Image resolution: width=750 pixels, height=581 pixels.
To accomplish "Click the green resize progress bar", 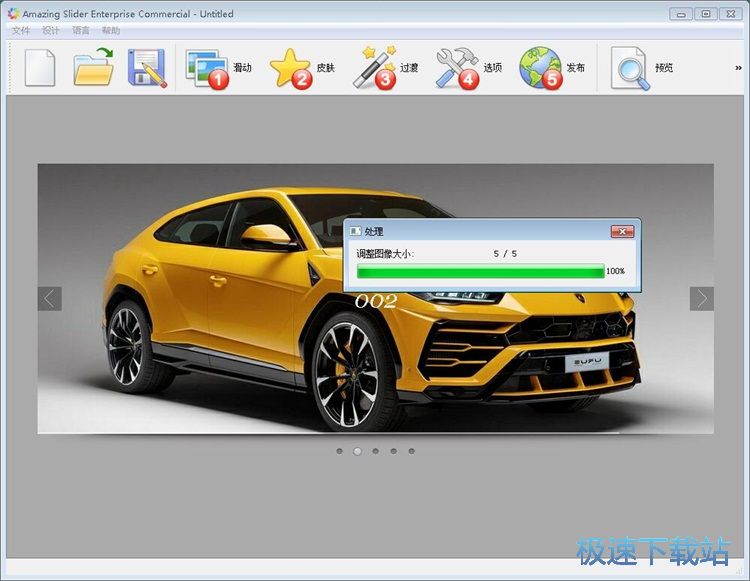I will (x=480, y=271).
